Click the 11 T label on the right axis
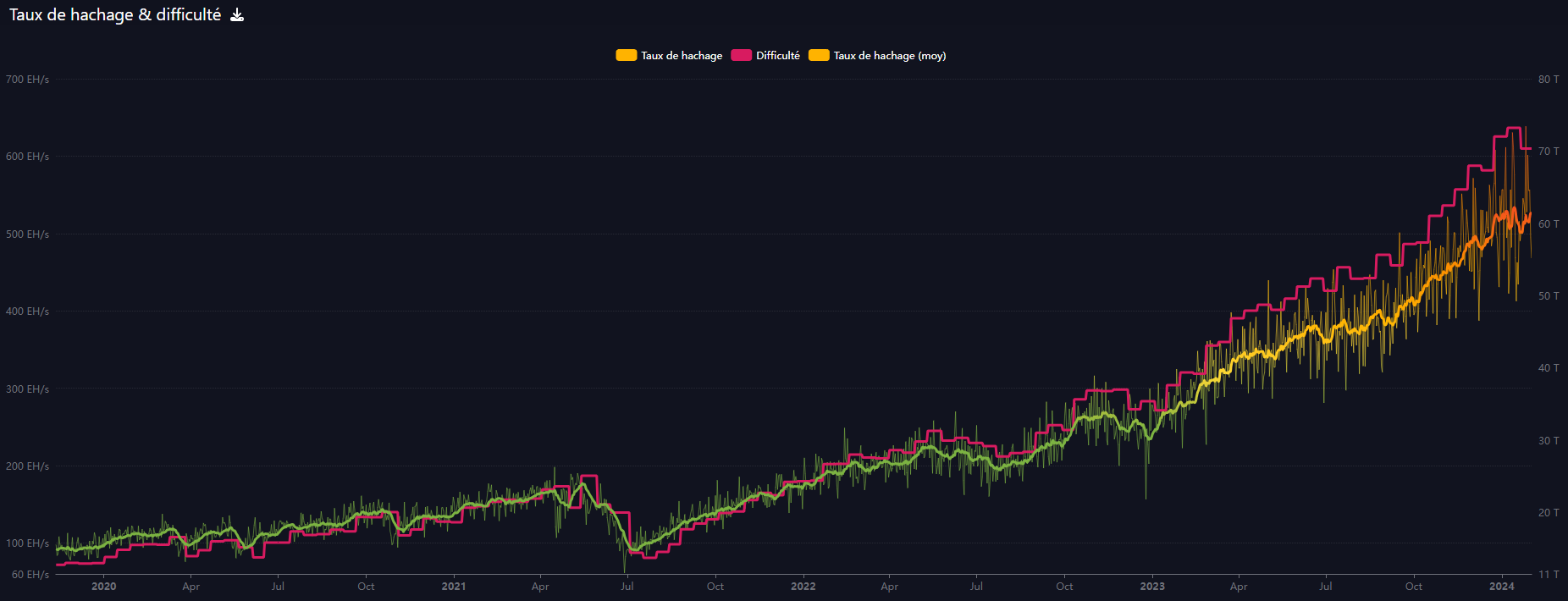The height and width of the screenshot is (601, 1568). [1549, 575]
